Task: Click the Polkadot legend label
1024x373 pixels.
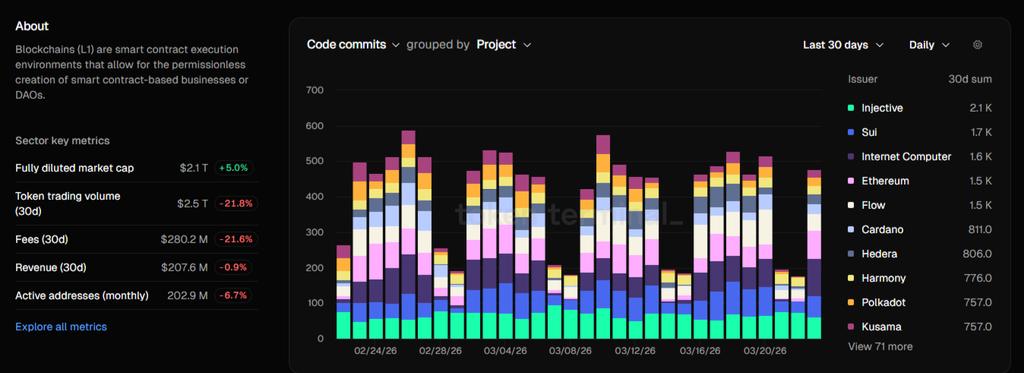Action: [x=883, y=302]
